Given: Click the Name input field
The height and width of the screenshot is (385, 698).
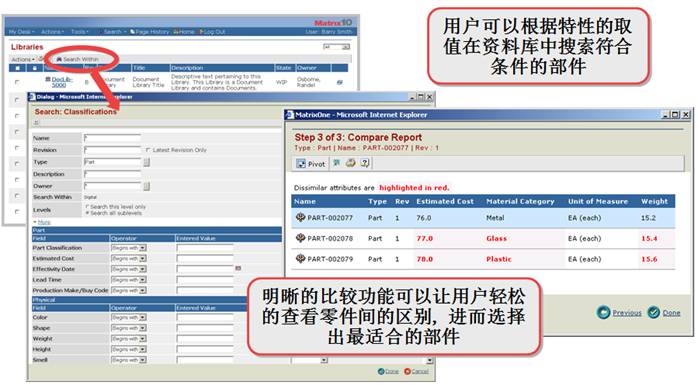Looking at the screenshot, I should 112,138.
